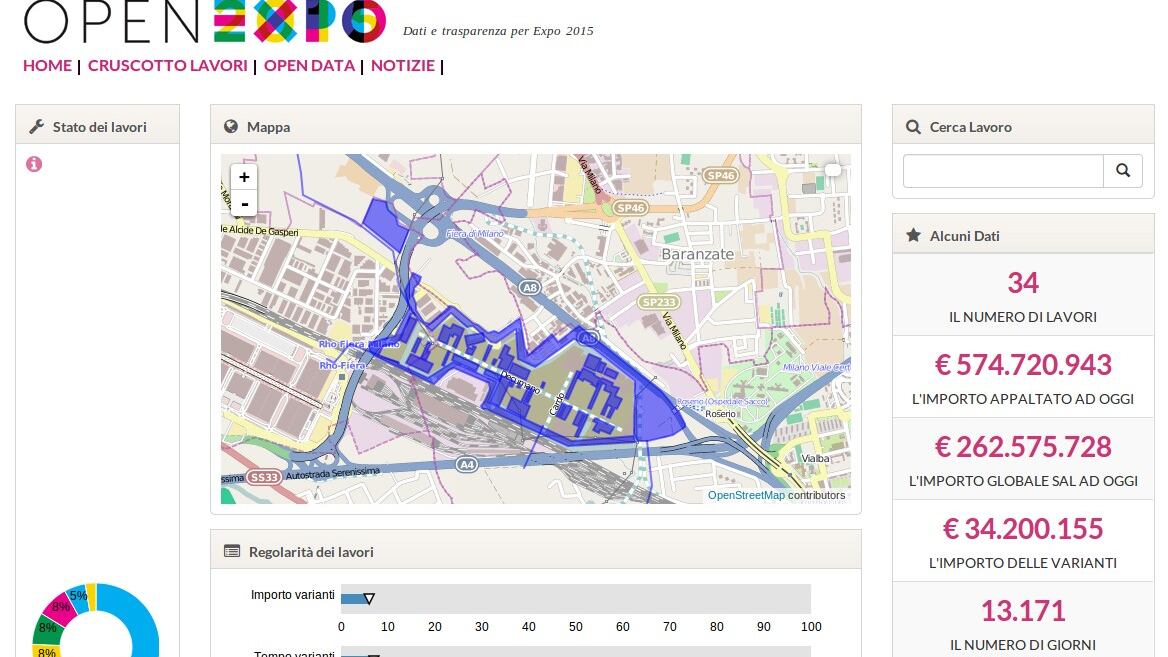Go to CRUSCOTTO LAVORI page

point(168,66)
